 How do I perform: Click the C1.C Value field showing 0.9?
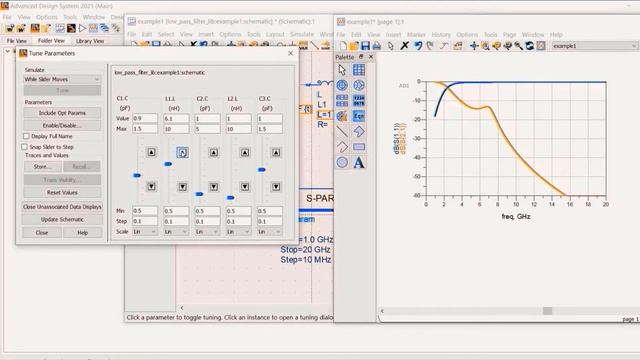click(x=145, y=118)
